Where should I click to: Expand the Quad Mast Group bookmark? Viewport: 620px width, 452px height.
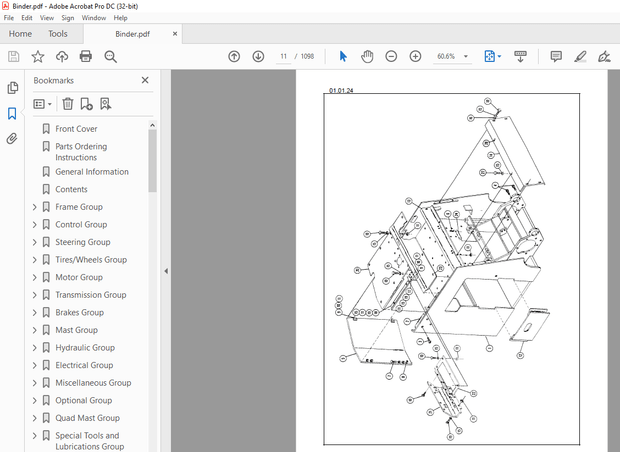(x=35, y=418)
